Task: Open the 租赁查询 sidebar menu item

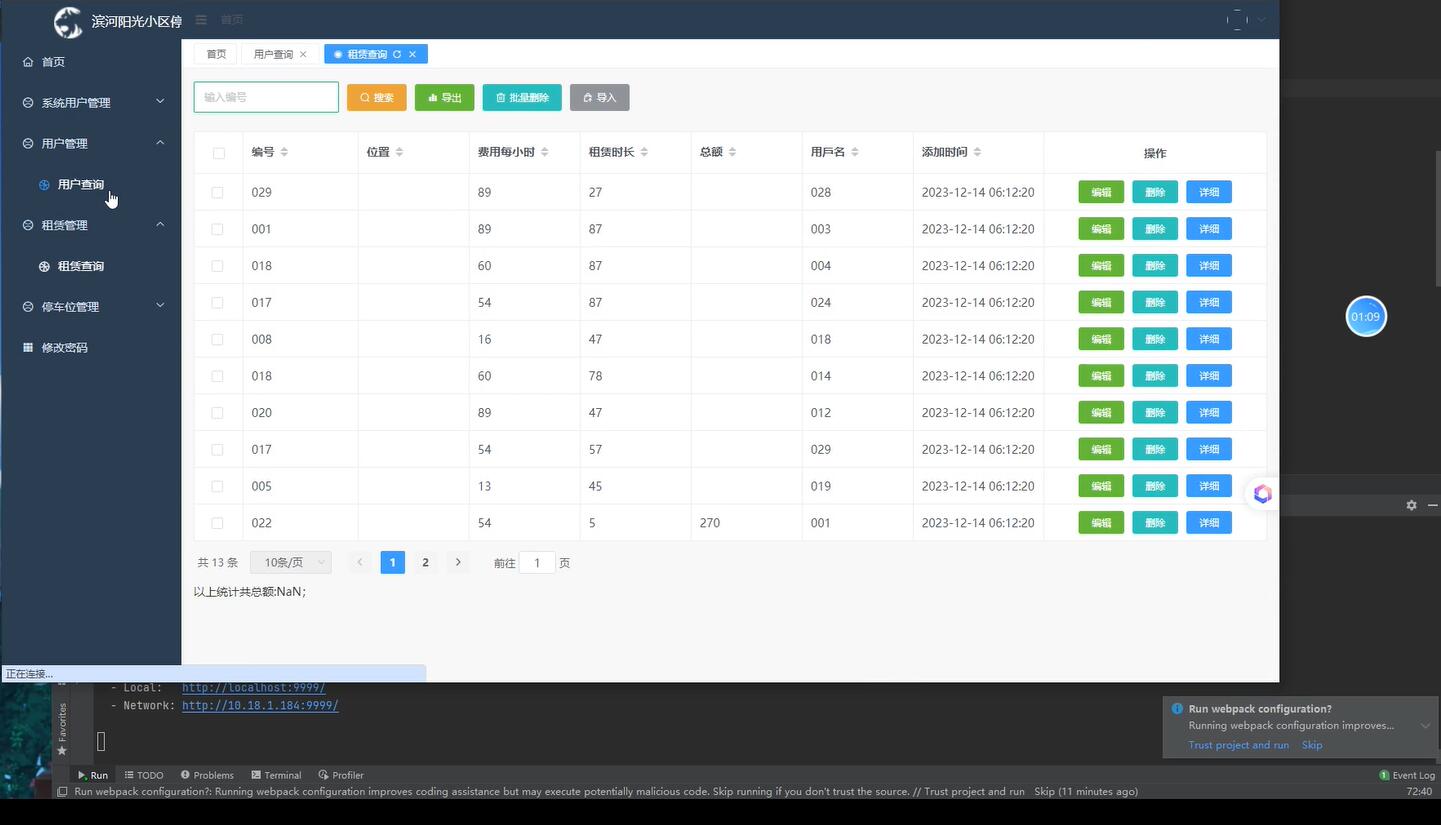Action: click(80, 267)
